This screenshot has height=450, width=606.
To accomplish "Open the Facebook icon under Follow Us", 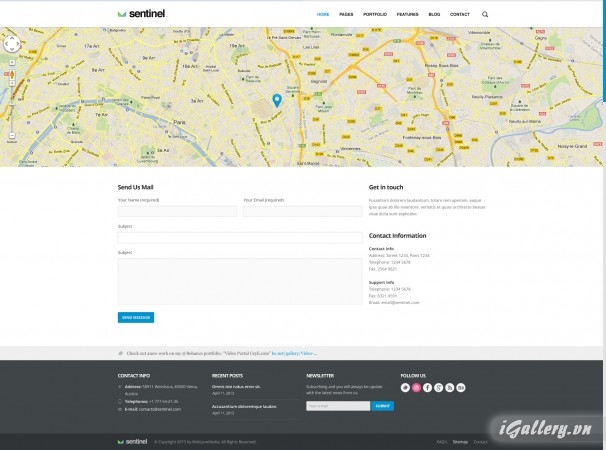I will tap(428, 386).
